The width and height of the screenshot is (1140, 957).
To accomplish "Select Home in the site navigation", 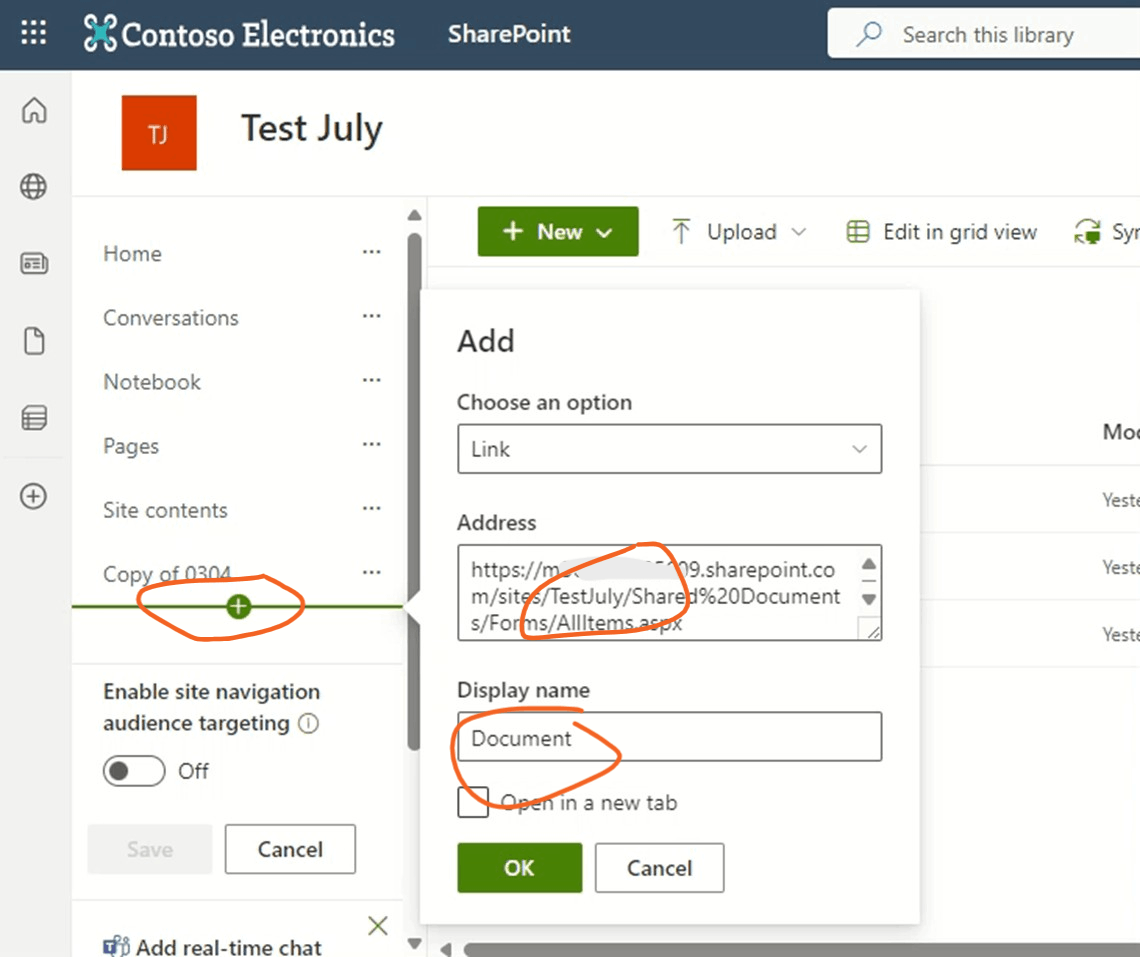I will pyautogui.click(x=132, y=254).
